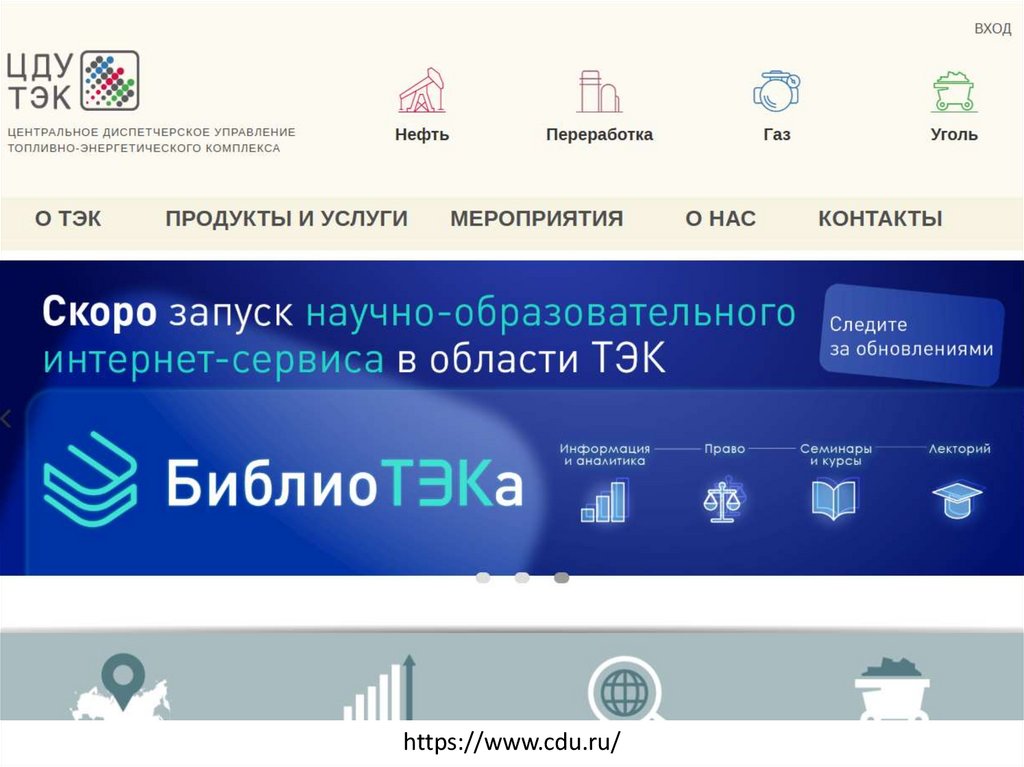This screenshot has width=1024, height=767.
Task: Open the ПРОДУКТЫ И УСЛУГИ menu
Action: click(x=286, y=218)
